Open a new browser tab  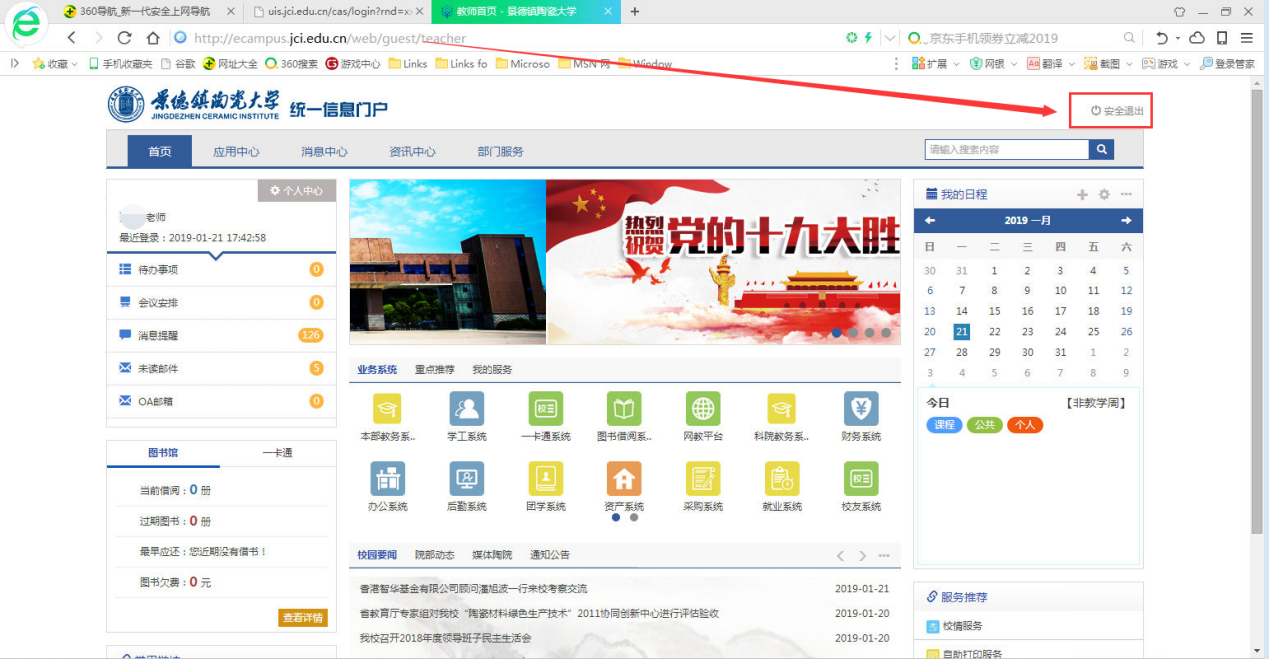click(635, 11)
